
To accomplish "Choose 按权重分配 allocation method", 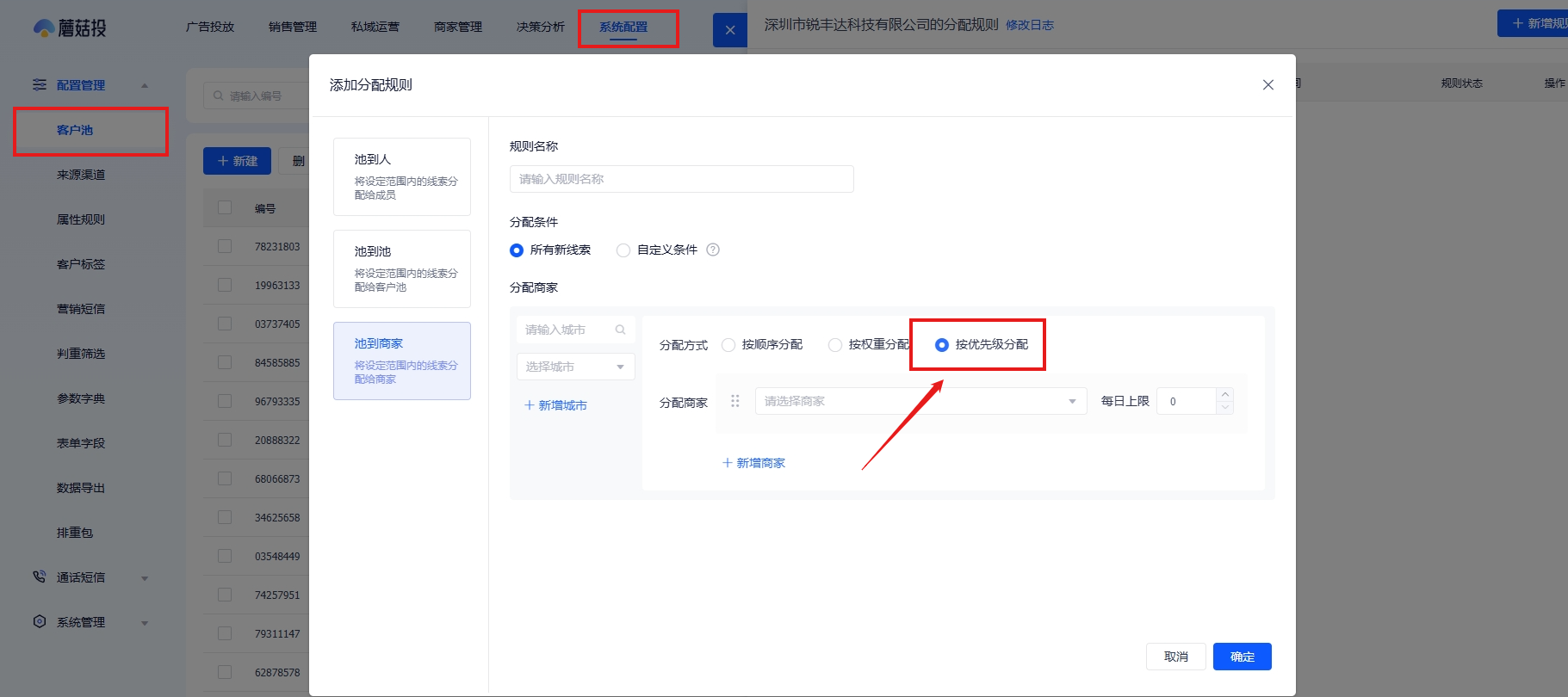I will click(835, 345).
